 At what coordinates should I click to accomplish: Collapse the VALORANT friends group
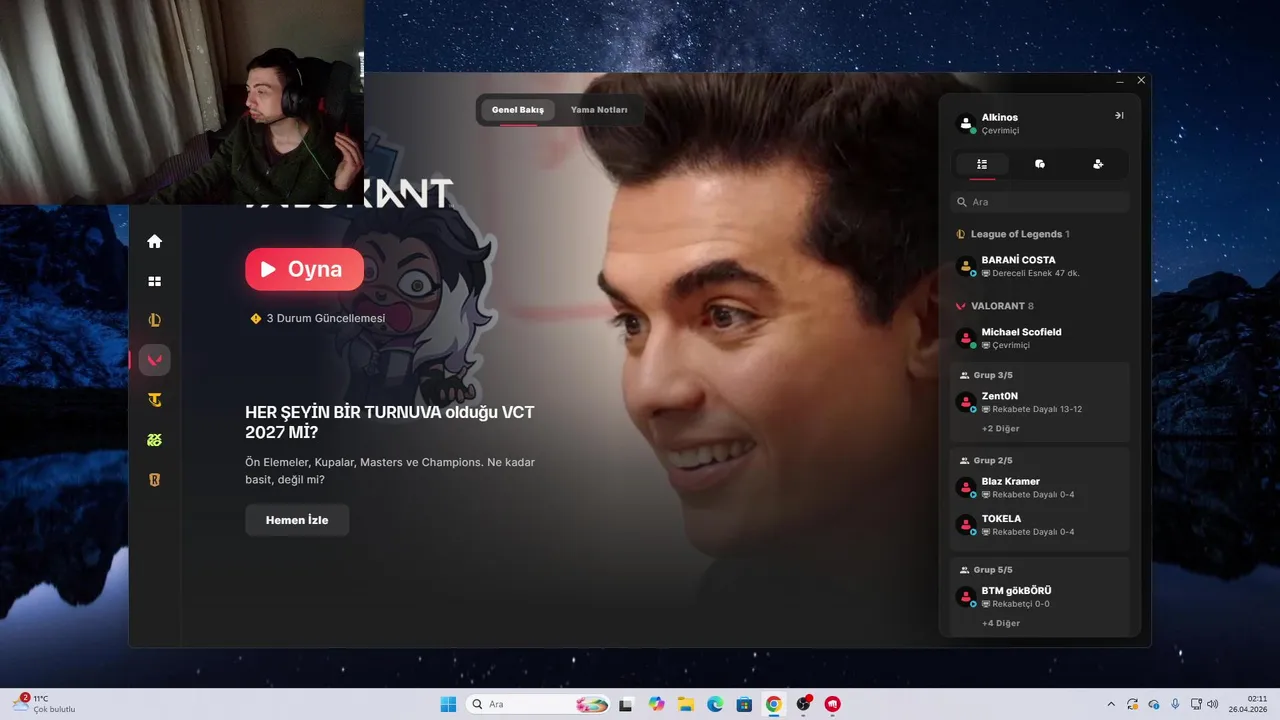[994, 306]
